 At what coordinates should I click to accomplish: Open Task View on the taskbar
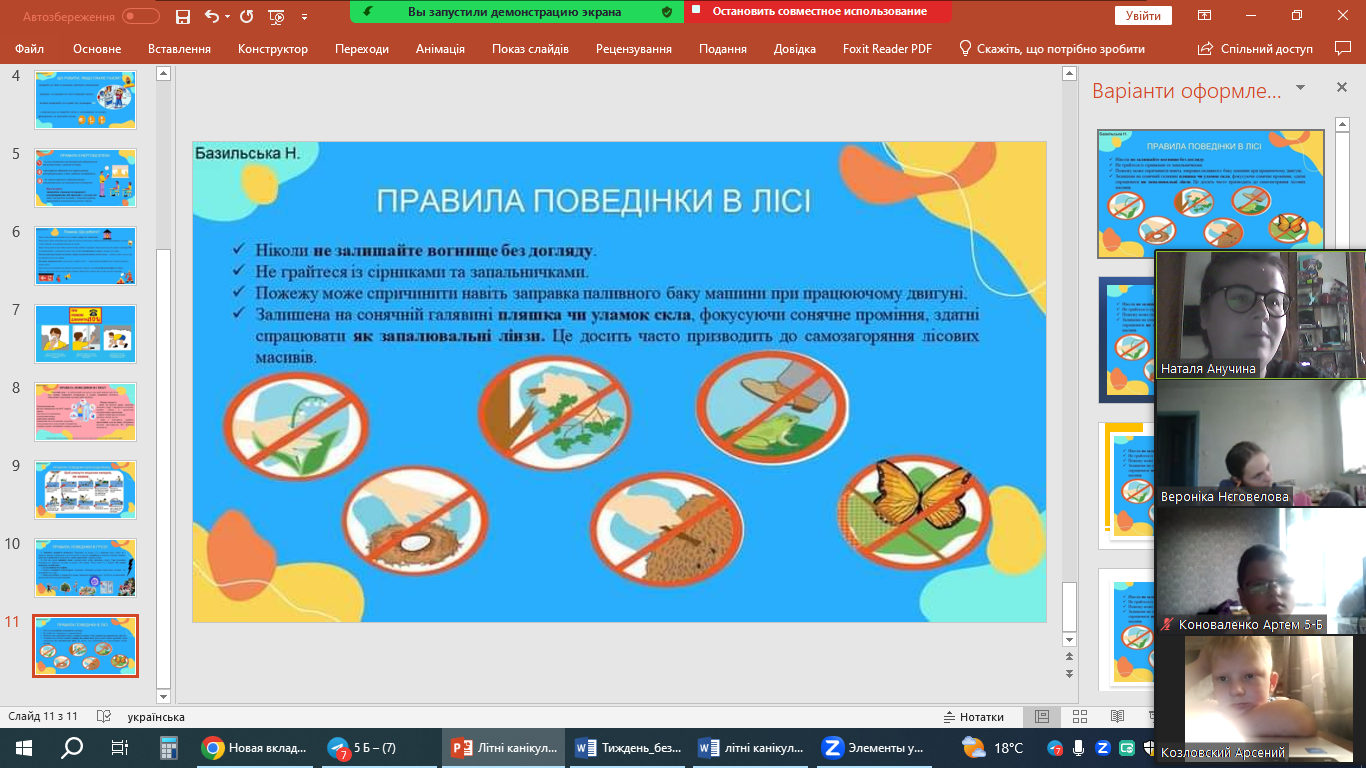[x=120, y=747]
